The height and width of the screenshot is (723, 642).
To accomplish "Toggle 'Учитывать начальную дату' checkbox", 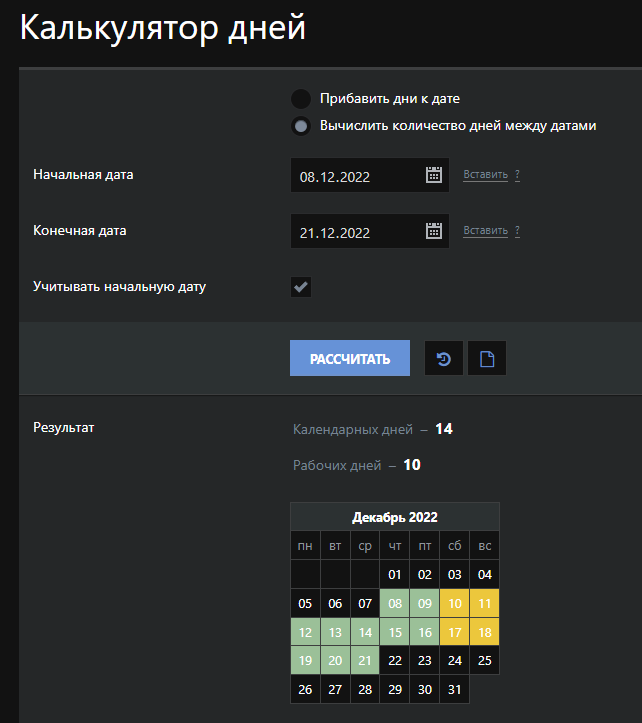I will coord(301,287).
